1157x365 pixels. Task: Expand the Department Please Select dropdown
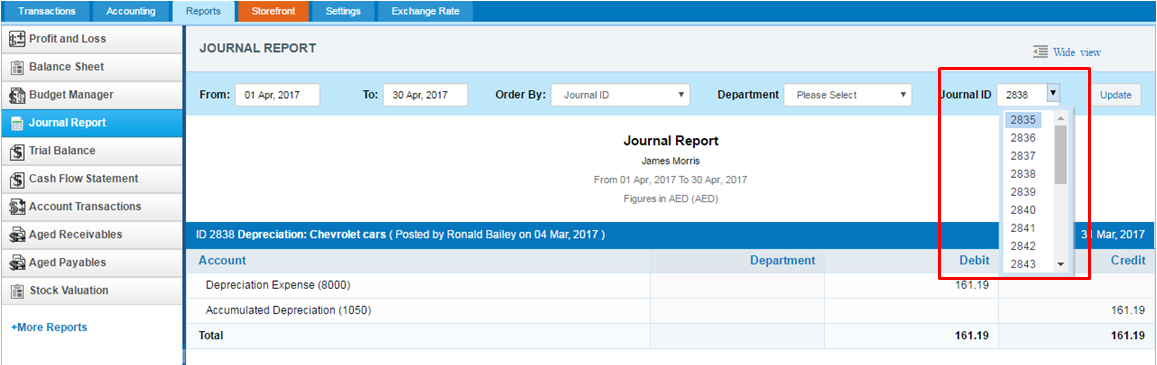(x=848, y=95)
